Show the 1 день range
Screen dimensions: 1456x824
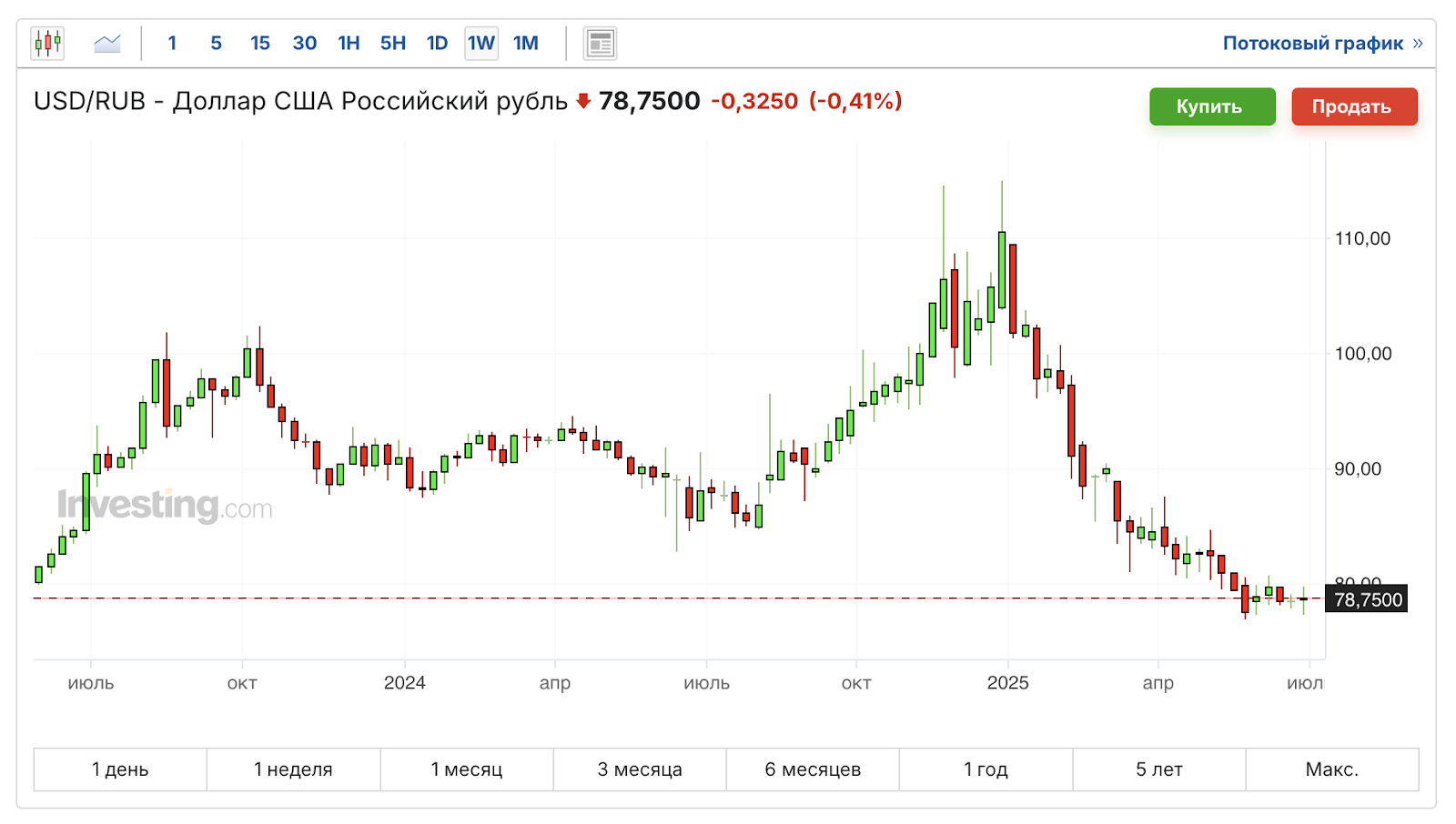click(120, 769)
